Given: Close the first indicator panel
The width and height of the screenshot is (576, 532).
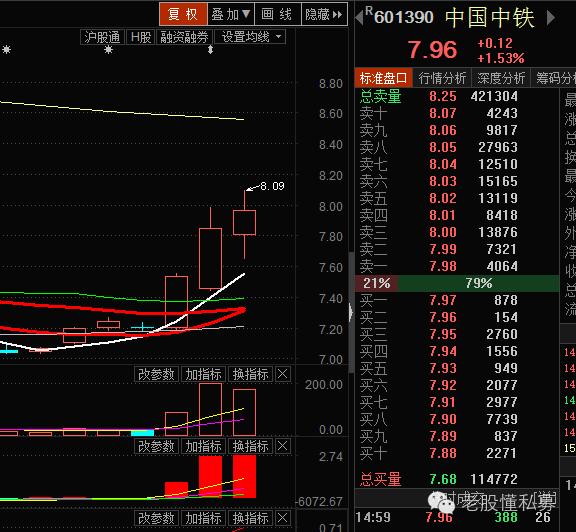Looking at the screenshot, I should pos(282,374).
